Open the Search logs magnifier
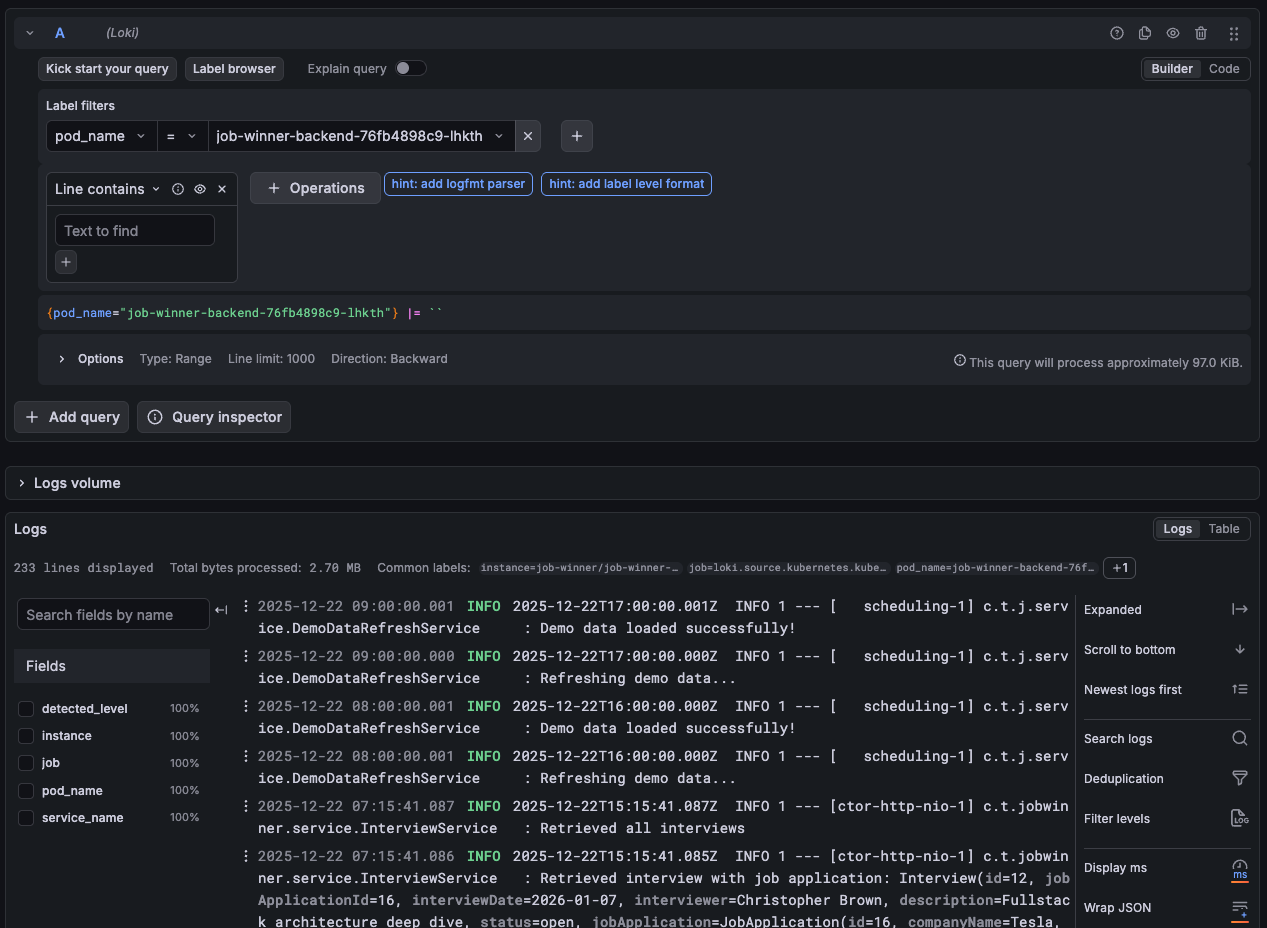Viewport: 1267px width, 928px height. (1240, 738)
